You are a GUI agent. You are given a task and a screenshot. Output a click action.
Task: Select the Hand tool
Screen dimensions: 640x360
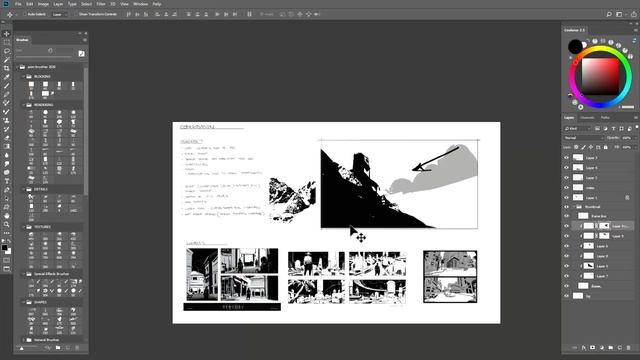7,216
